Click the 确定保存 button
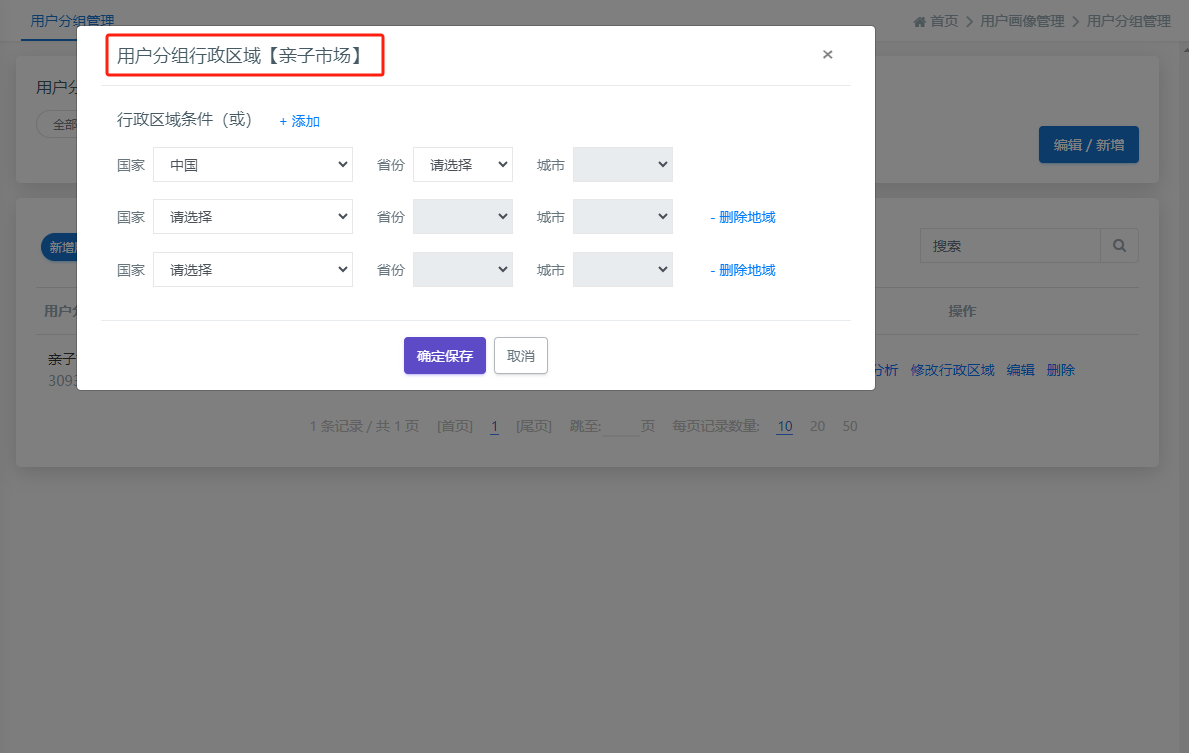The width and height of the screenshot is (1189, 753). 444,356
